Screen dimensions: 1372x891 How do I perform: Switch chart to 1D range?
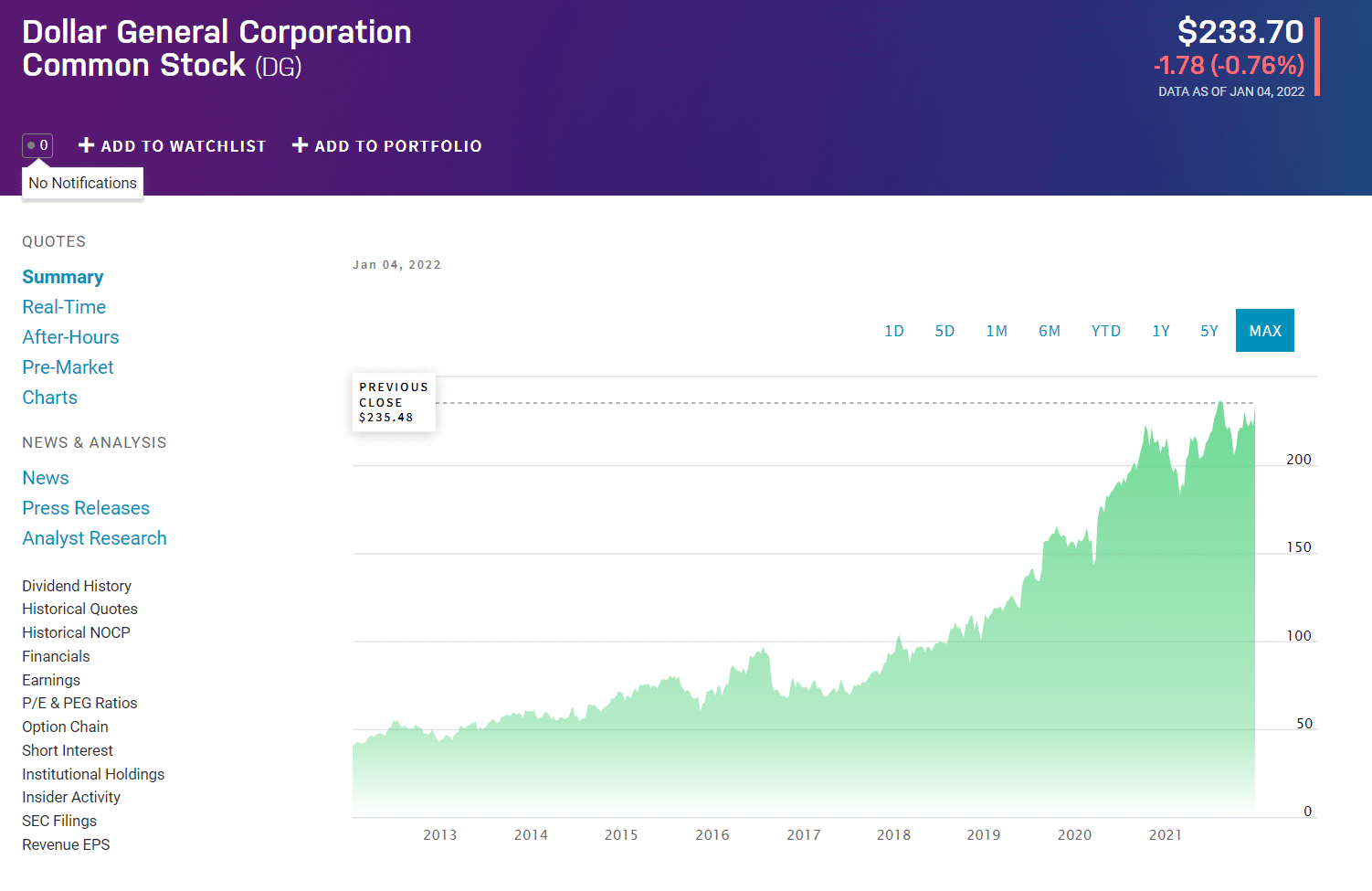click(894, 331)
